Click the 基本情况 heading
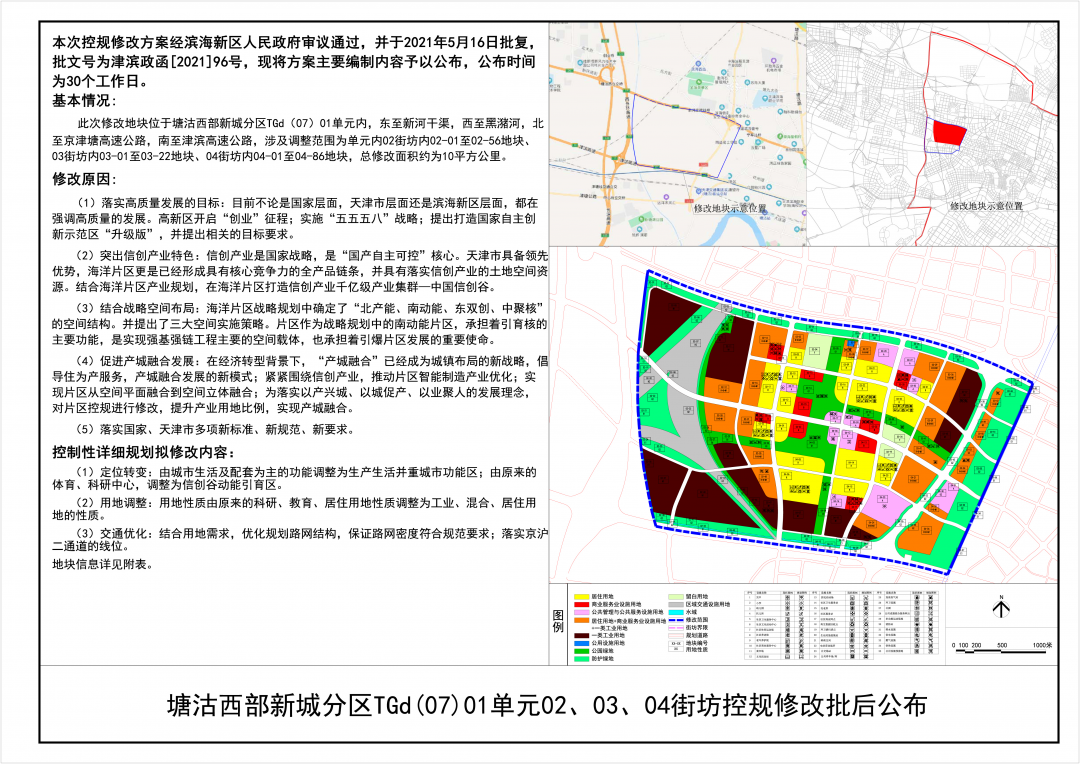The image size is (1080, 764). point(85,101)
